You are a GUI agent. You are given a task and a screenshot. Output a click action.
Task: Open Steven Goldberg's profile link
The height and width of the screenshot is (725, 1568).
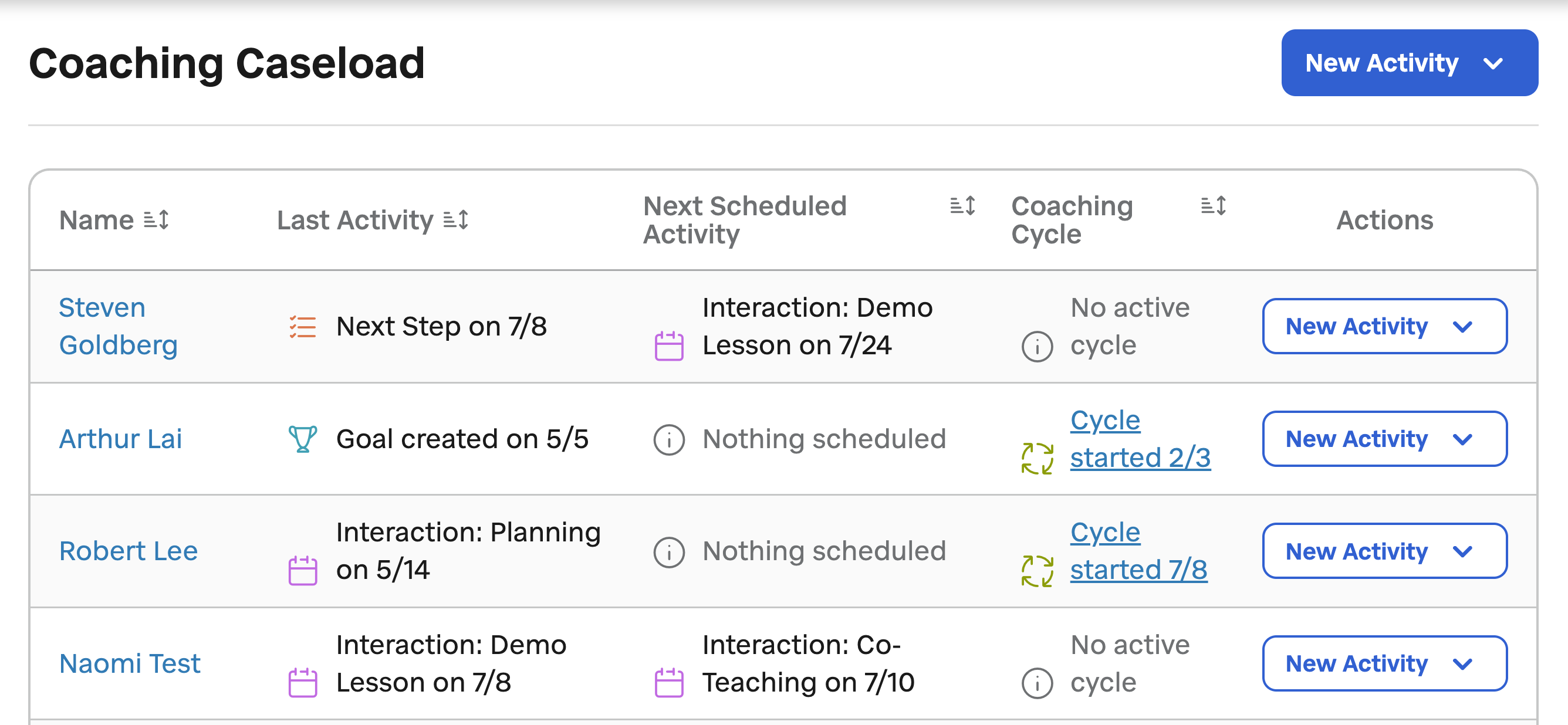(x=118, y=326)
